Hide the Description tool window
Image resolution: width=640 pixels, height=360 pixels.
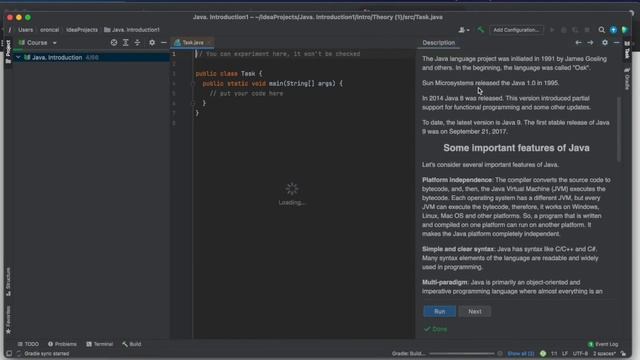[616, 42]
